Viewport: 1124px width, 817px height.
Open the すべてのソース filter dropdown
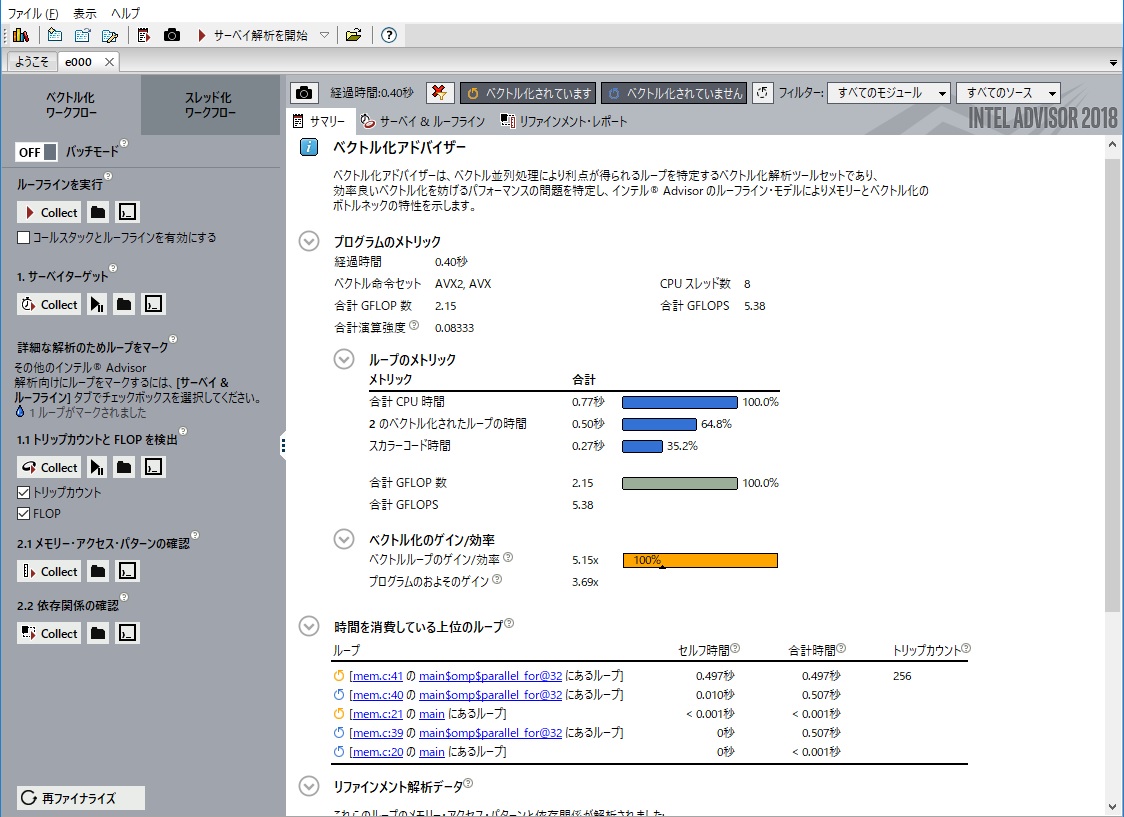(x=1007, y=93)
